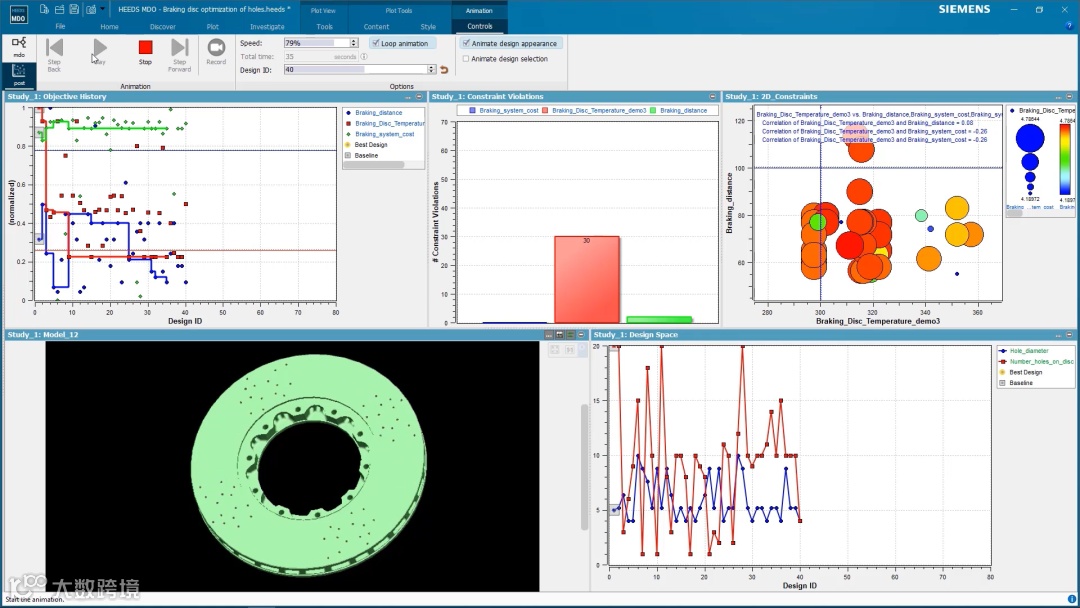The height and width of the screenshot is (608, 1080).
Task: Adjust the Design ID stepper
Action: [431, 70]
